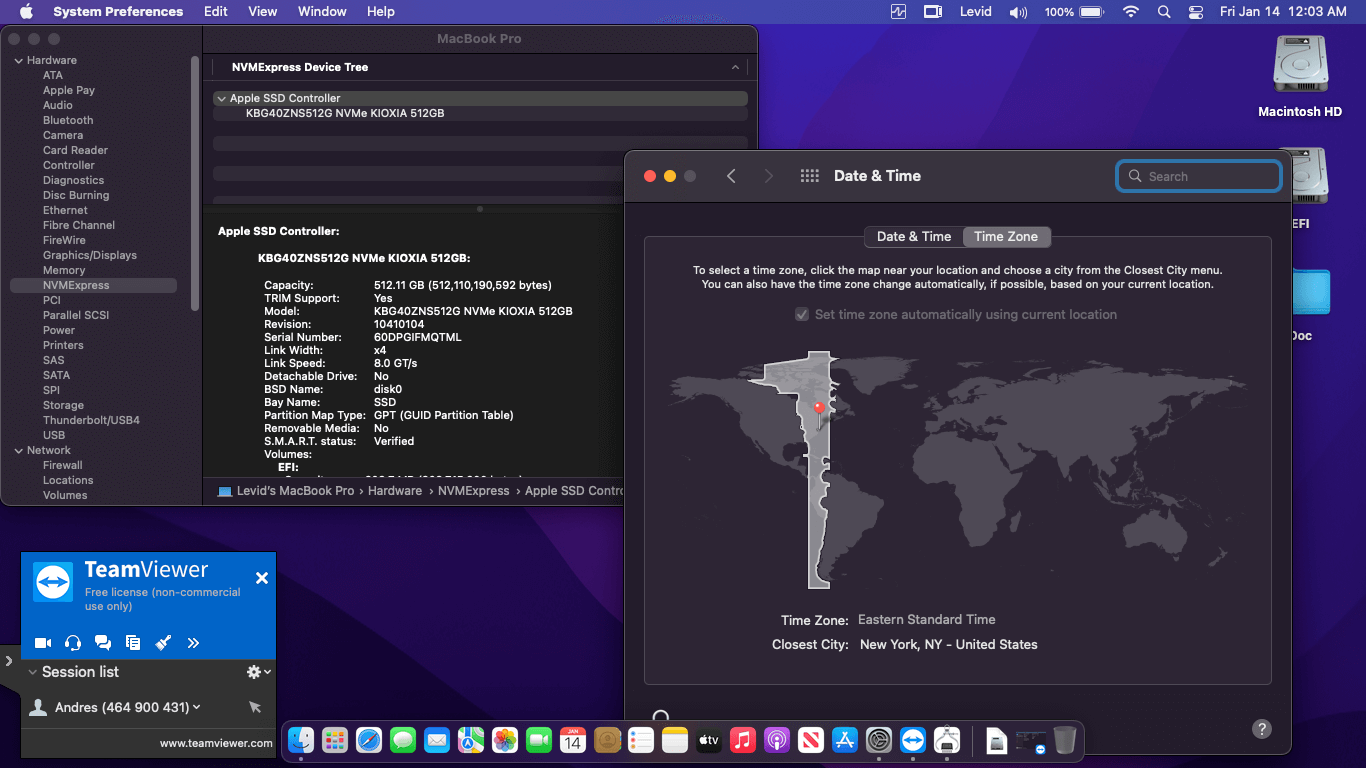Go forward in System Preferences

coord(768,176)
